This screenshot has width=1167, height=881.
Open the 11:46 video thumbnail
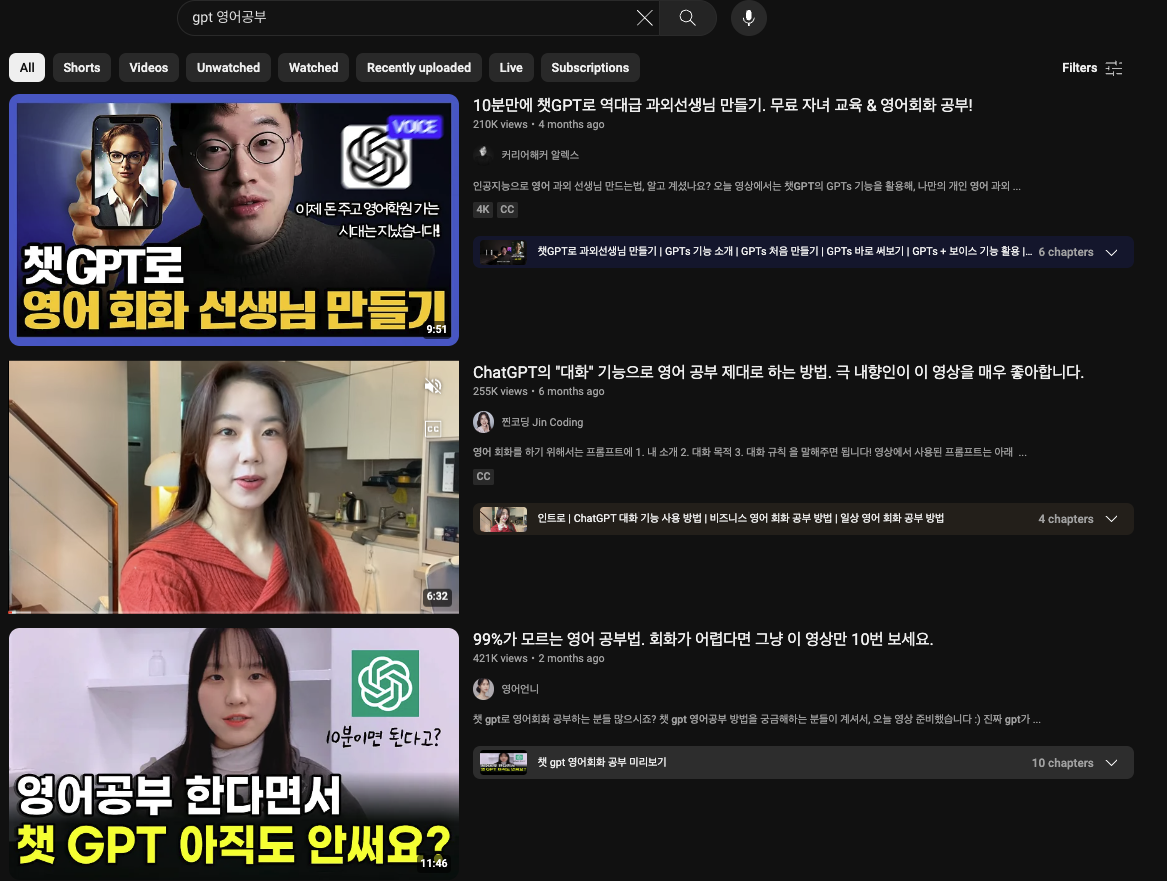click(234, 754)
